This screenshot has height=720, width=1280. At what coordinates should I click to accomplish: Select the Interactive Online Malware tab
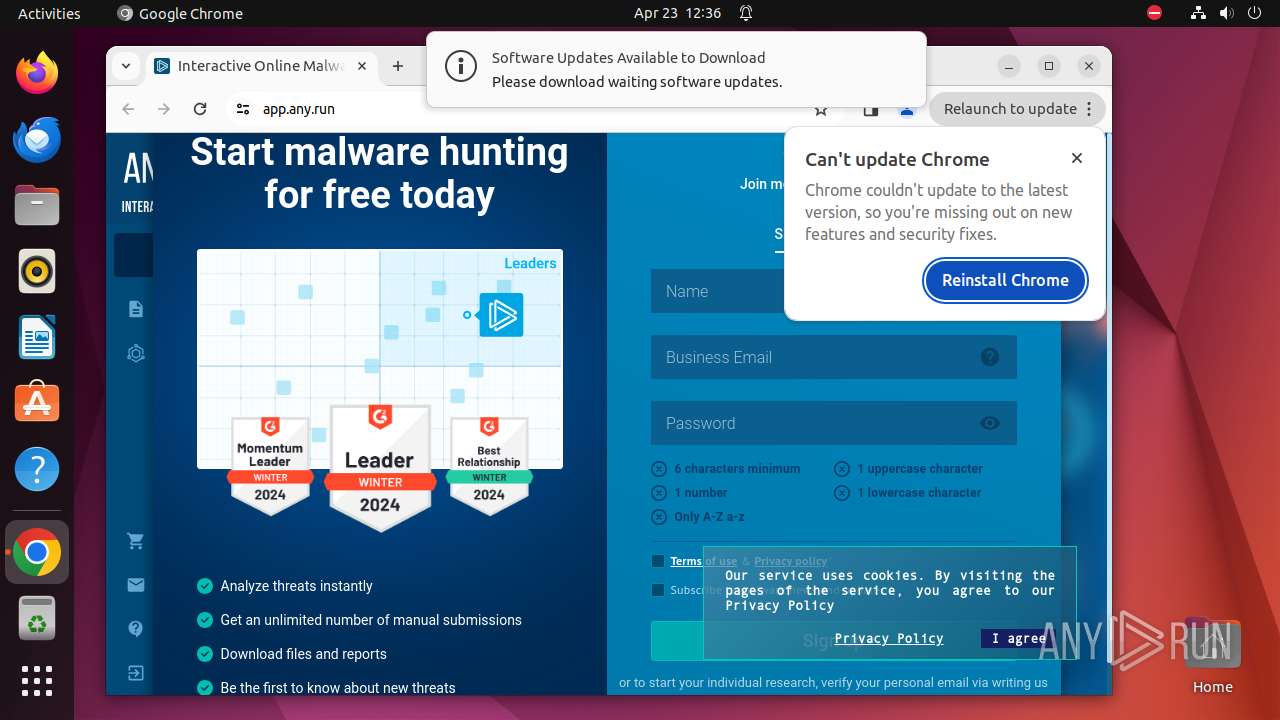pos(260,66)
